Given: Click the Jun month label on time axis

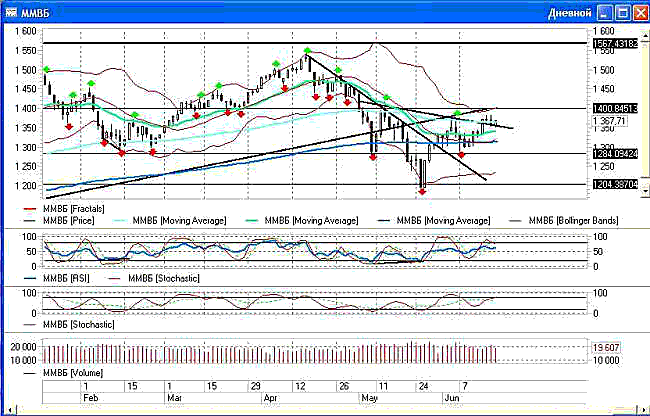Looking at the screenshot, I should [451, 398].
